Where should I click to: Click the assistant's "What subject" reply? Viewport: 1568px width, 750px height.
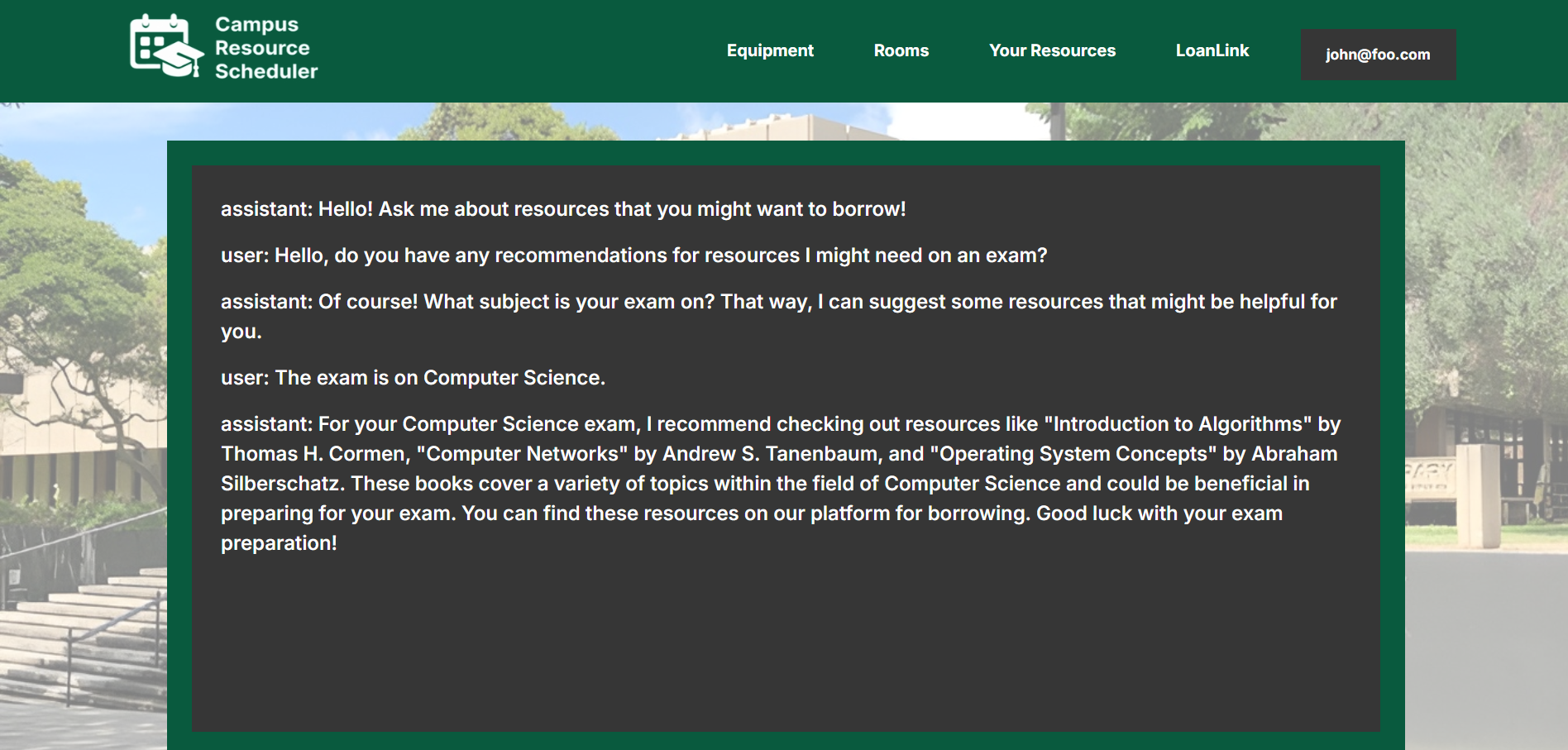(x=777, y=302)
